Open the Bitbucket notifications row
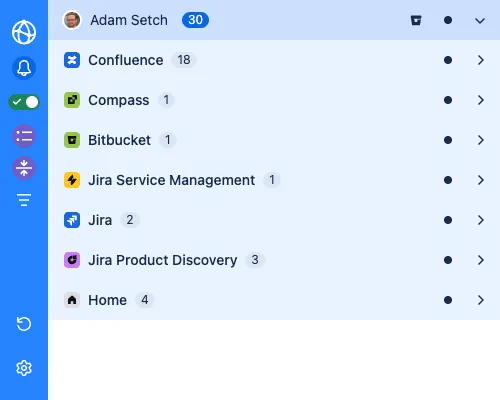The width and height of the screenshot is (500, 400). [x=274, y=140]
